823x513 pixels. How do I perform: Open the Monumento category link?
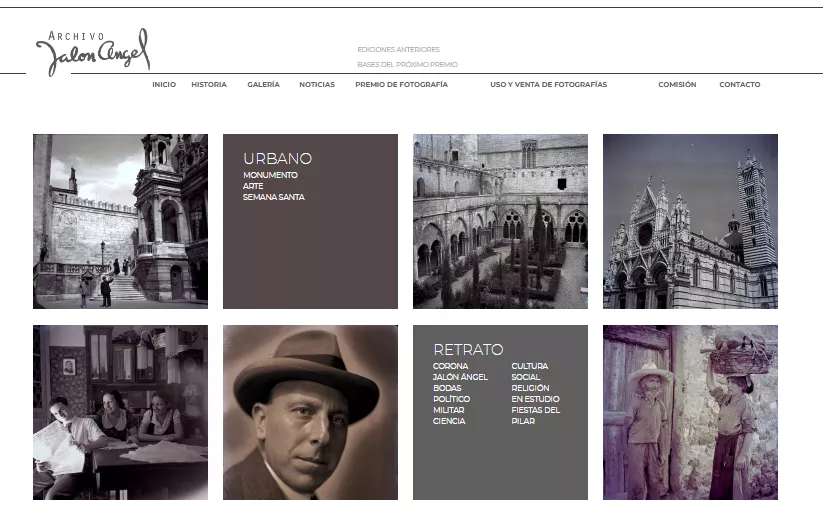[270, 175]
